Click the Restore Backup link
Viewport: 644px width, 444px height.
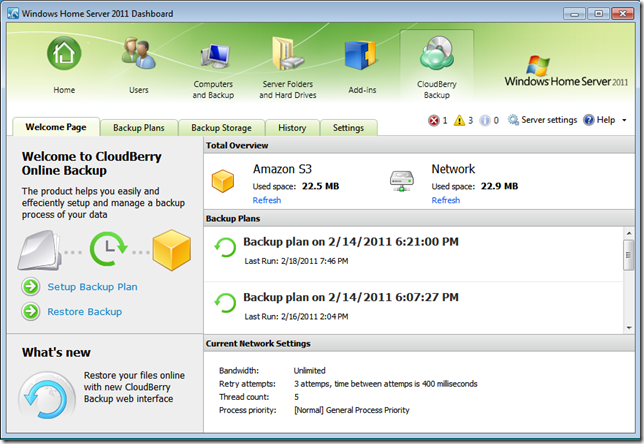click(85, 312)
